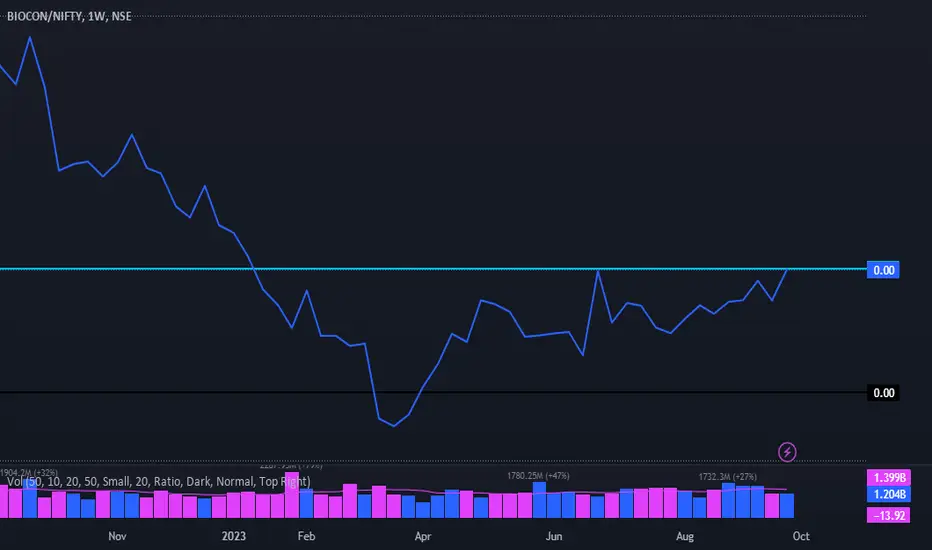The height and width of the screenshot is (550, 932).
Task: Click the Feb label on time axis
Action: pos(306,536)
